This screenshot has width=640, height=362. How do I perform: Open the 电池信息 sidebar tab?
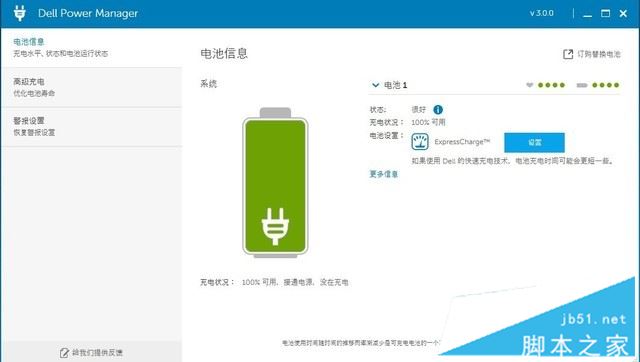coord(91,47)
